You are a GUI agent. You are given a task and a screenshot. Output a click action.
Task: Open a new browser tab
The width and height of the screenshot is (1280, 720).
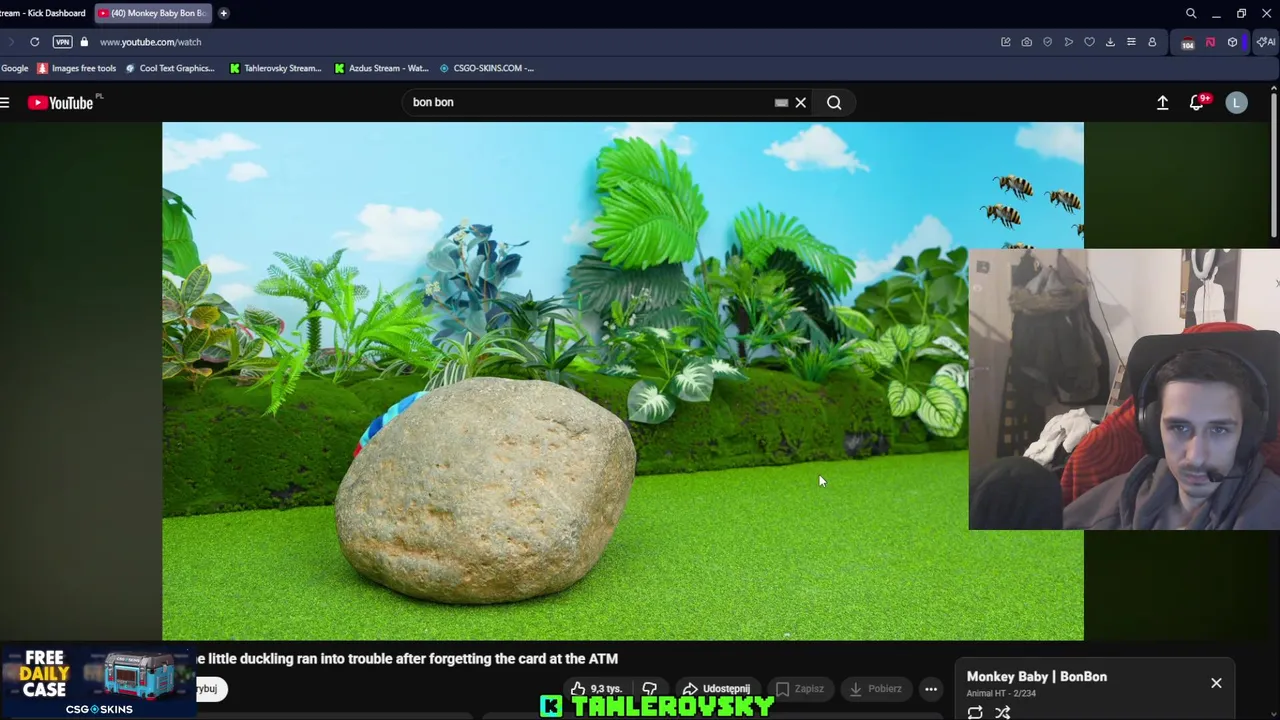pos(223,13)
